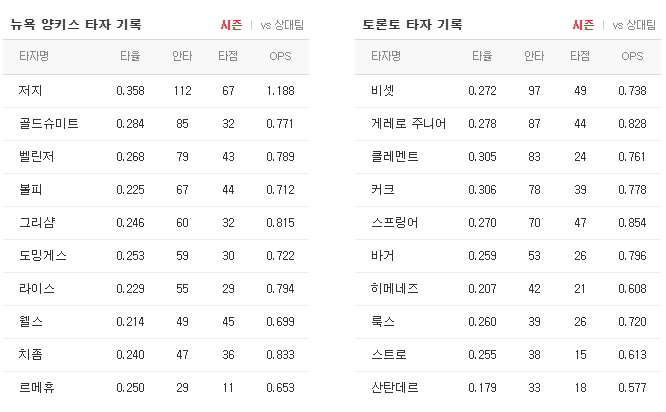Click 타점 column header in Yankees table
Image resolution: width=666 pixels, height=412 pixels.
[228, 56]
